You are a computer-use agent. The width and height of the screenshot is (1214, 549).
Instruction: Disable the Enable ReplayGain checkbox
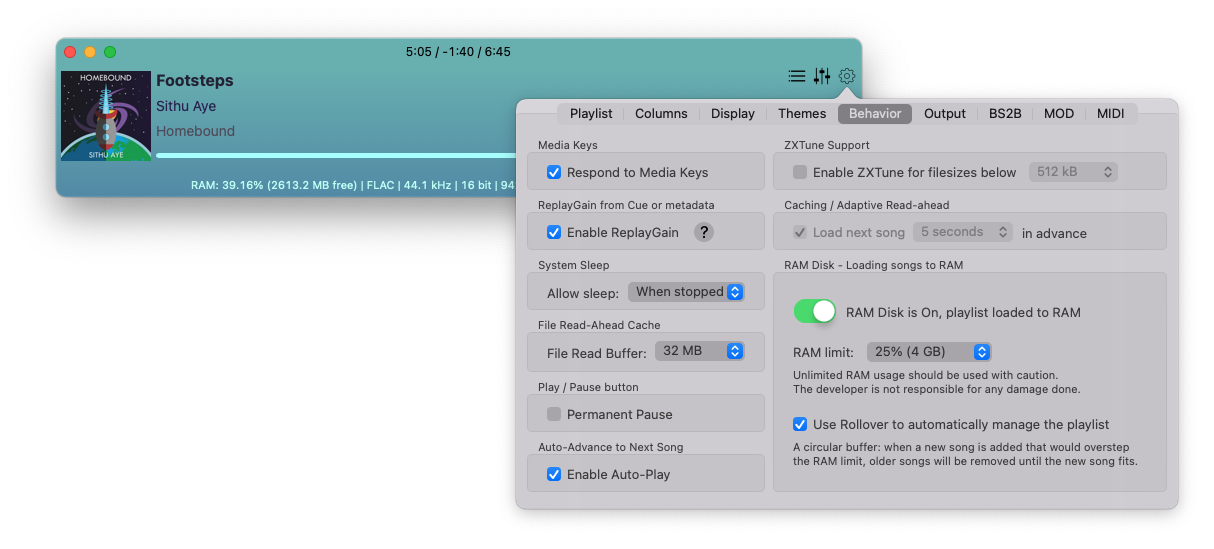(554, 232)
